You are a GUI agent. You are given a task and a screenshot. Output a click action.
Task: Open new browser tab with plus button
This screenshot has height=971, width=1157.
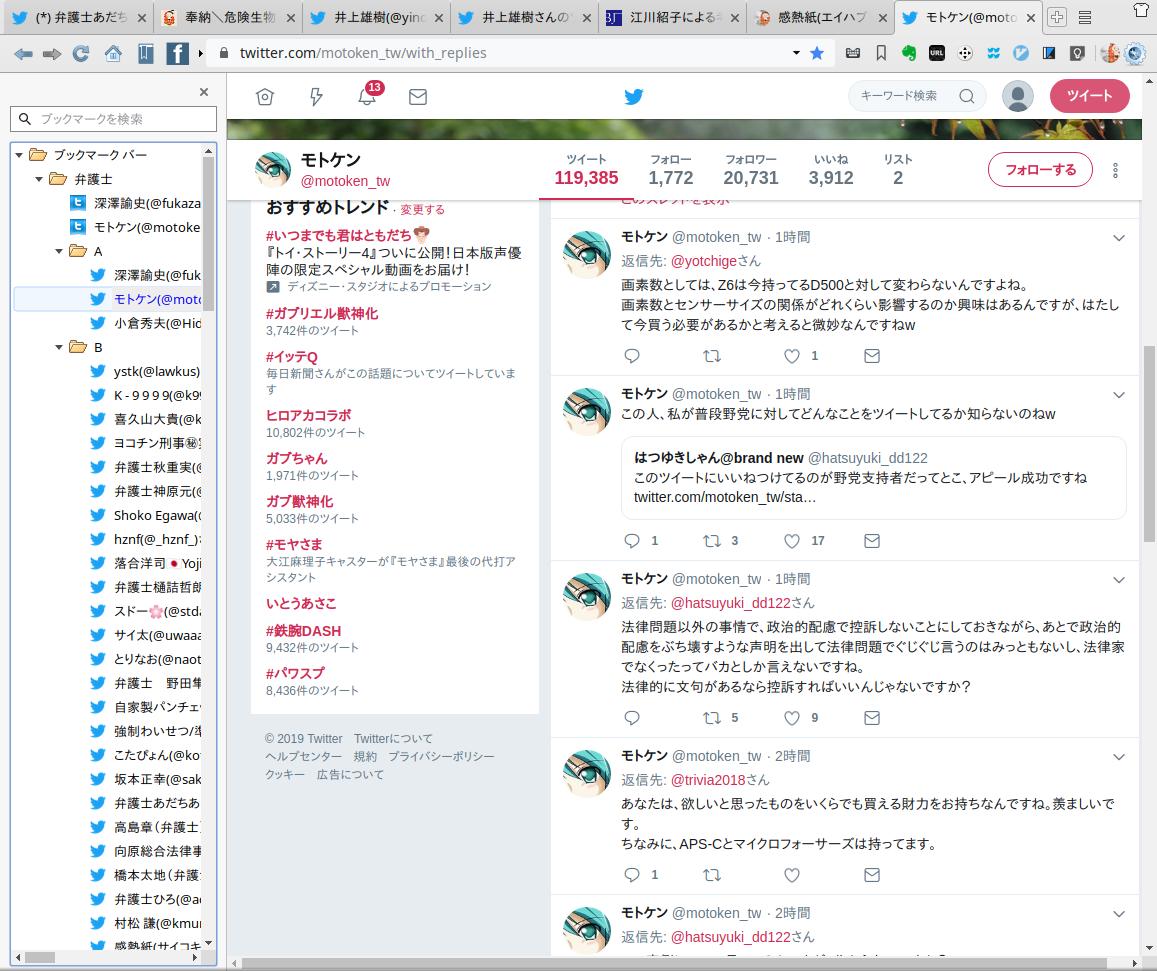tap(1057, 17)
